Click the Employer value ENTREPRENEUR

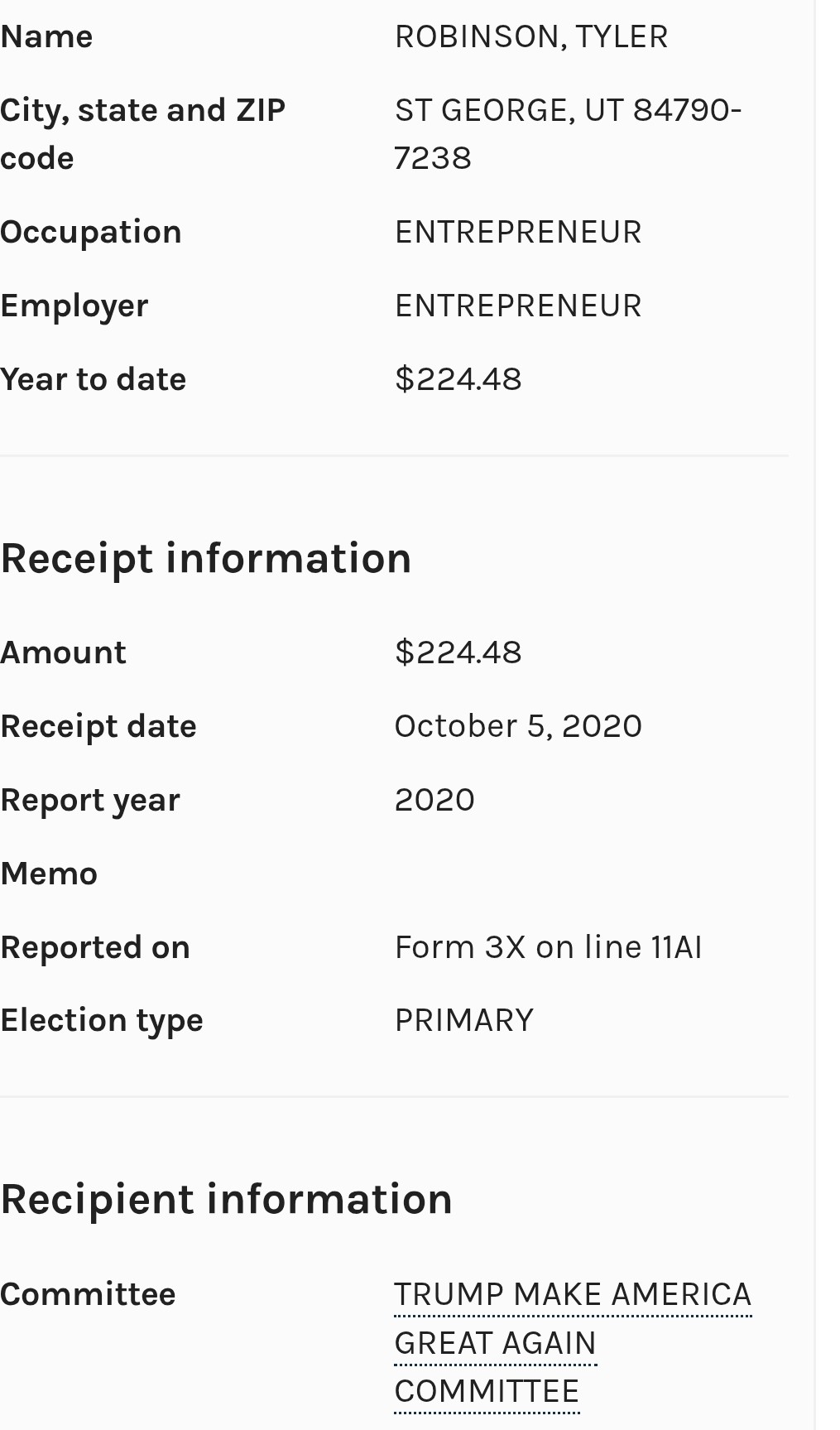tap(517, 306)
